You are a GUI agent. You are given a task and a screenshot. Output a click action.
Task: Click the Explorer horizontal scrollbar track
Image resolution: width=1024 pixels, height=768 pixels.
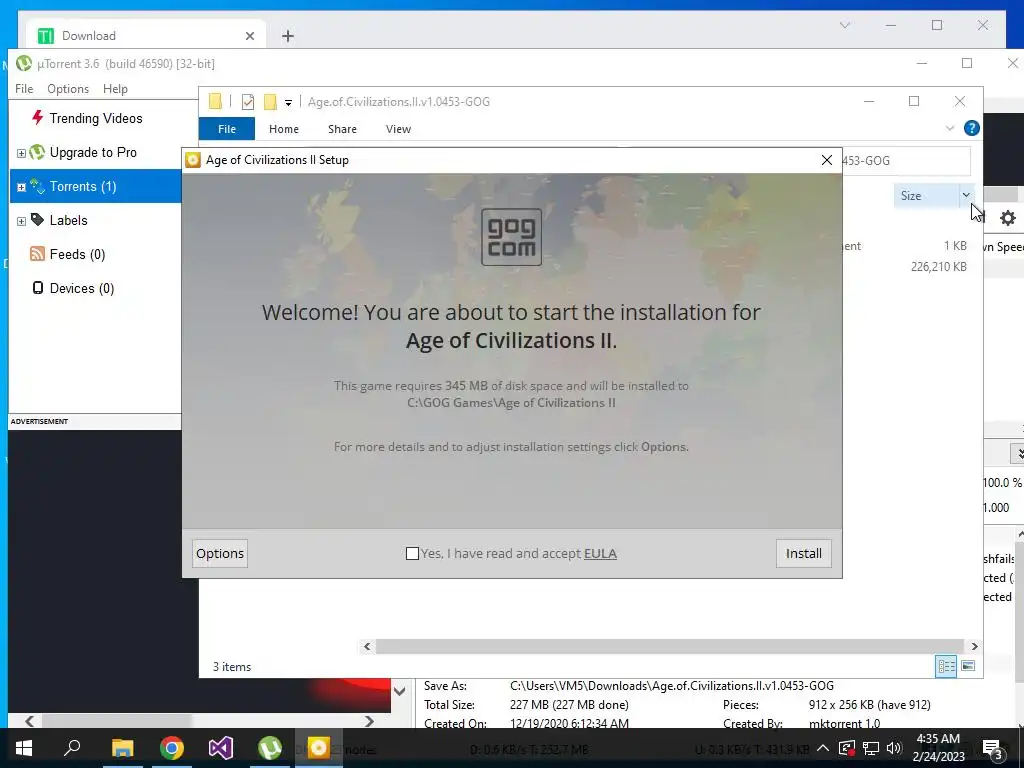coord(670,646)
